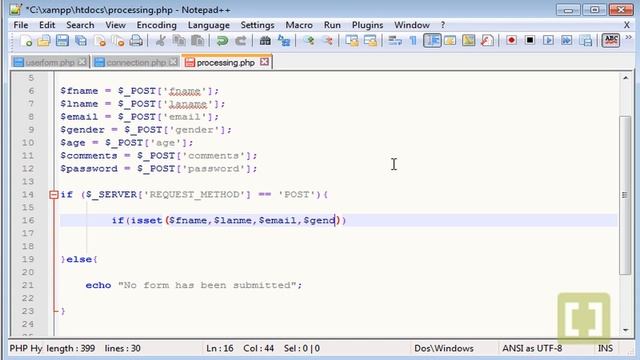Screen dimensions: 640x360
Task: Open the Language menu
Action: tap(209, 25)
